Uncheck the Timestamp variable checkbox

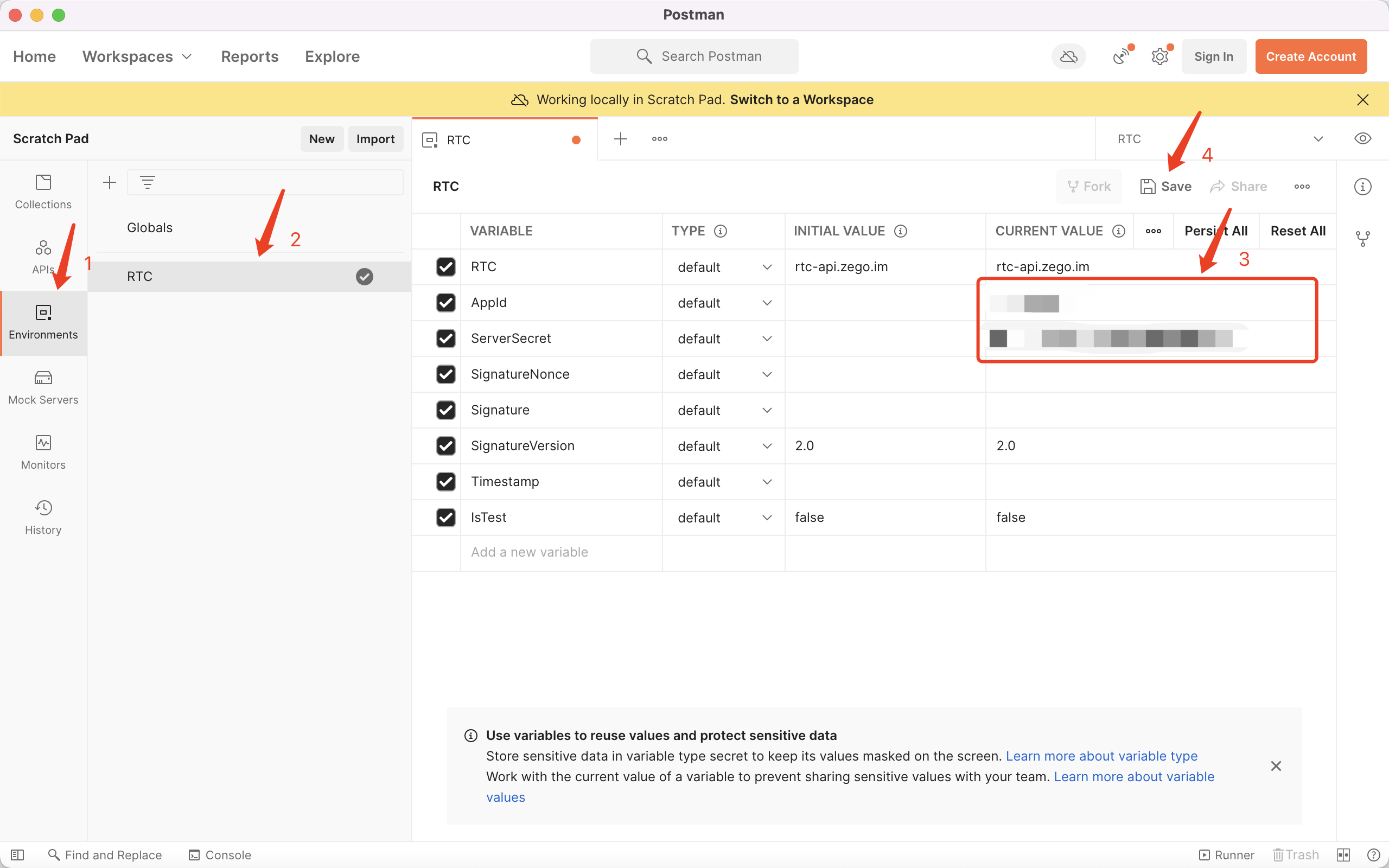(x=446, y=482)
